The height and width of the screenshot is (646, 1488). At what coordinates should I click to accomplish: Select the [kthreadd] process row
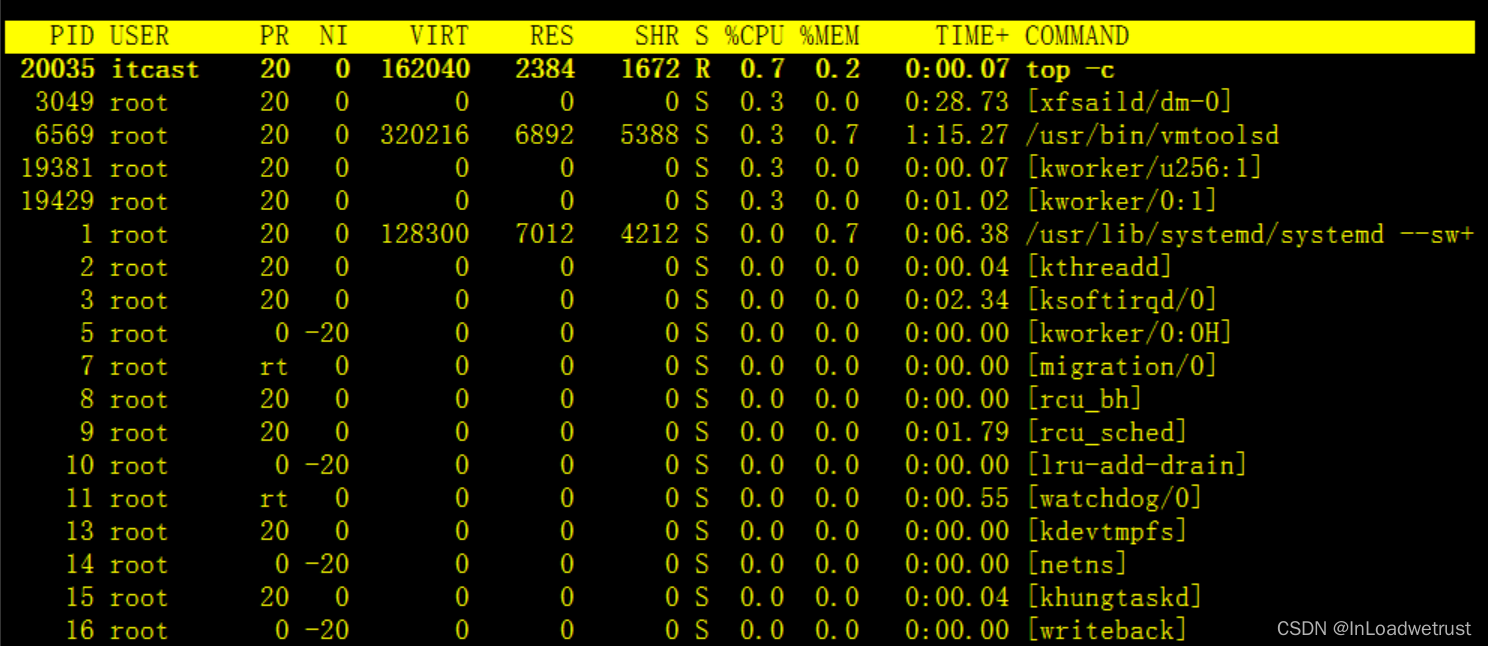(x=740, y=267)
